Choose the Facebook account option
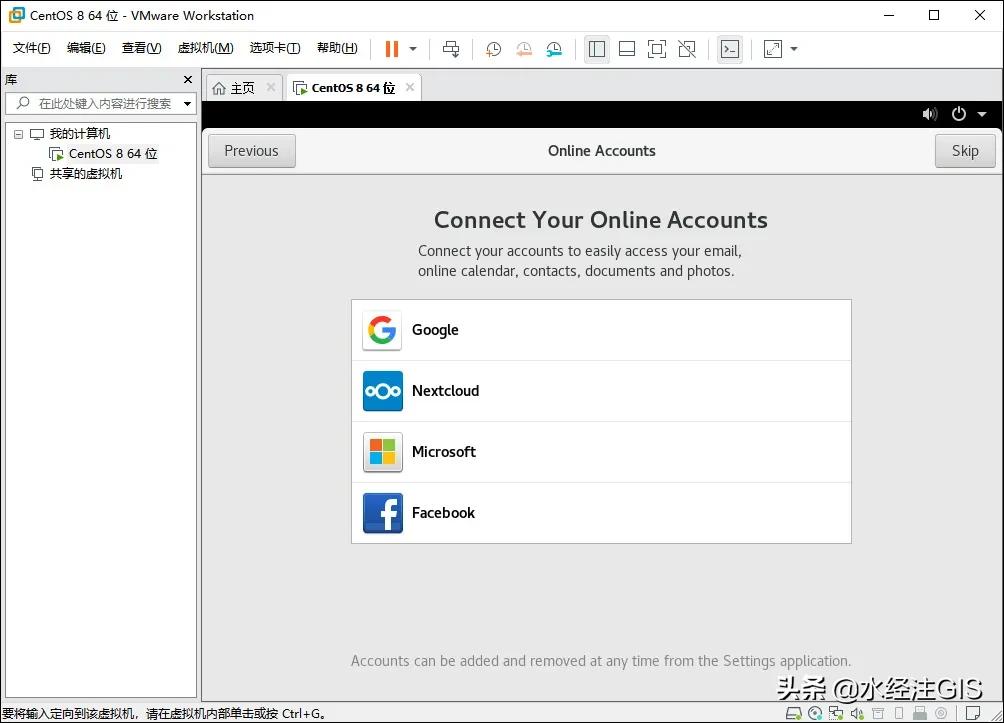The width and height of the screenshot is (1004, 723). pos(601,513)
